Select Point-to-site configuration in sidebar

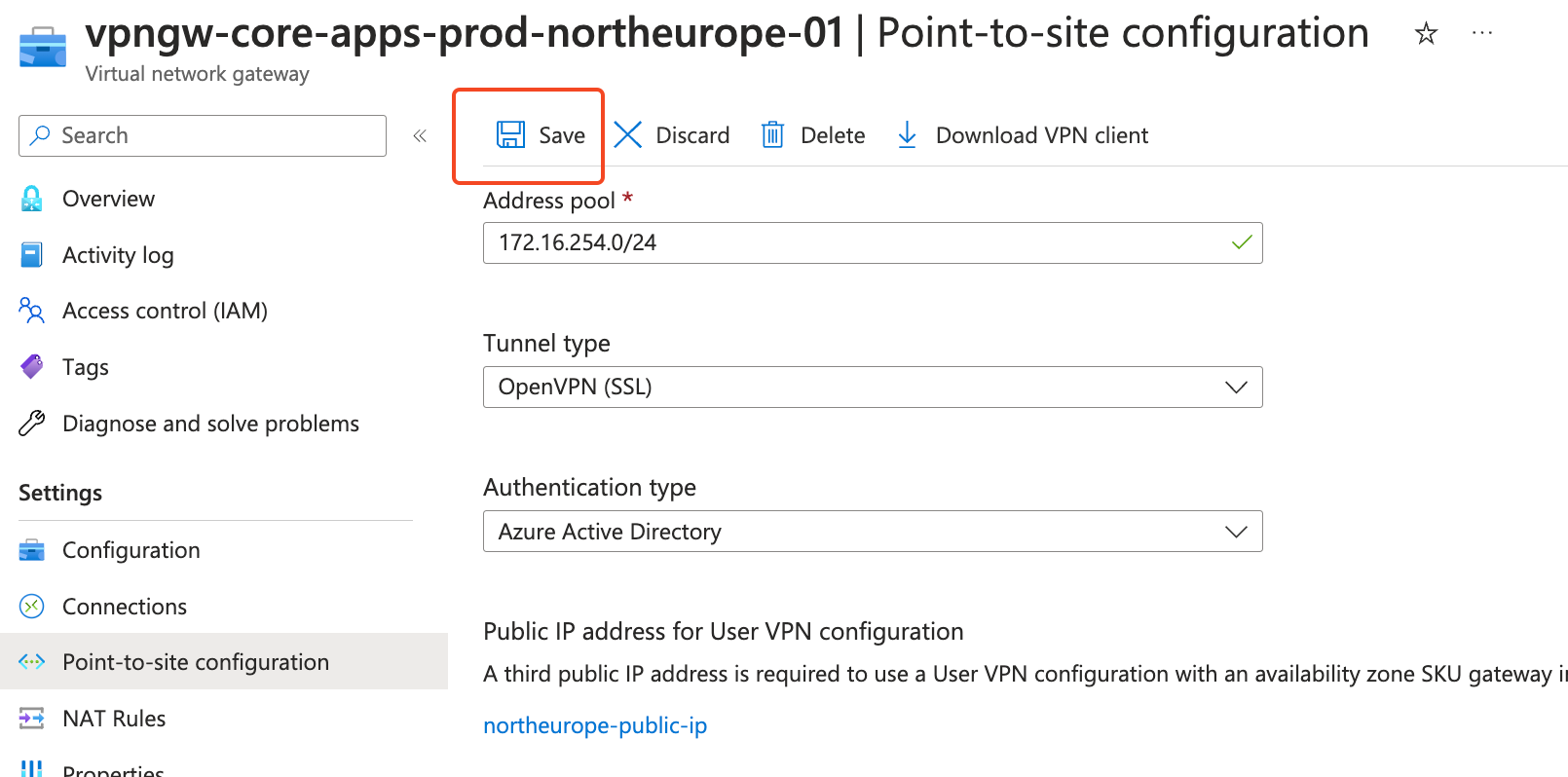pyautogui.click(x=224, y=662)
